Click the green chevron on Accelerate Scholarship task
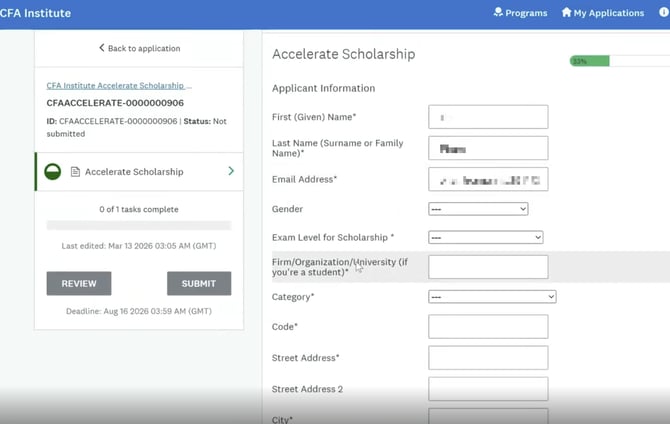This screenshot has width=670, height=424. 231,171
